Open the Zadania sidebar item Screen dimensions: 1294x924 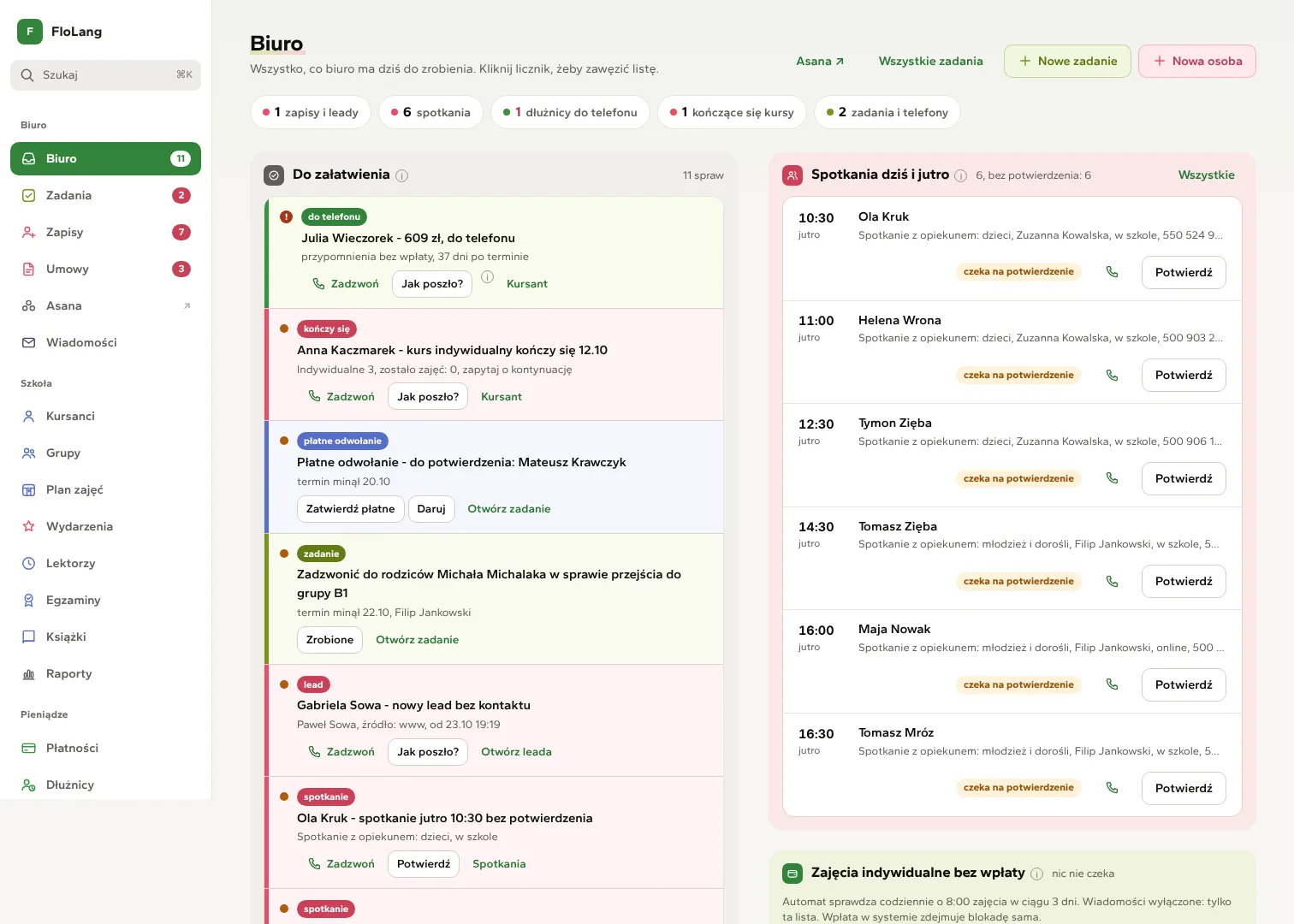pos(105,195)
